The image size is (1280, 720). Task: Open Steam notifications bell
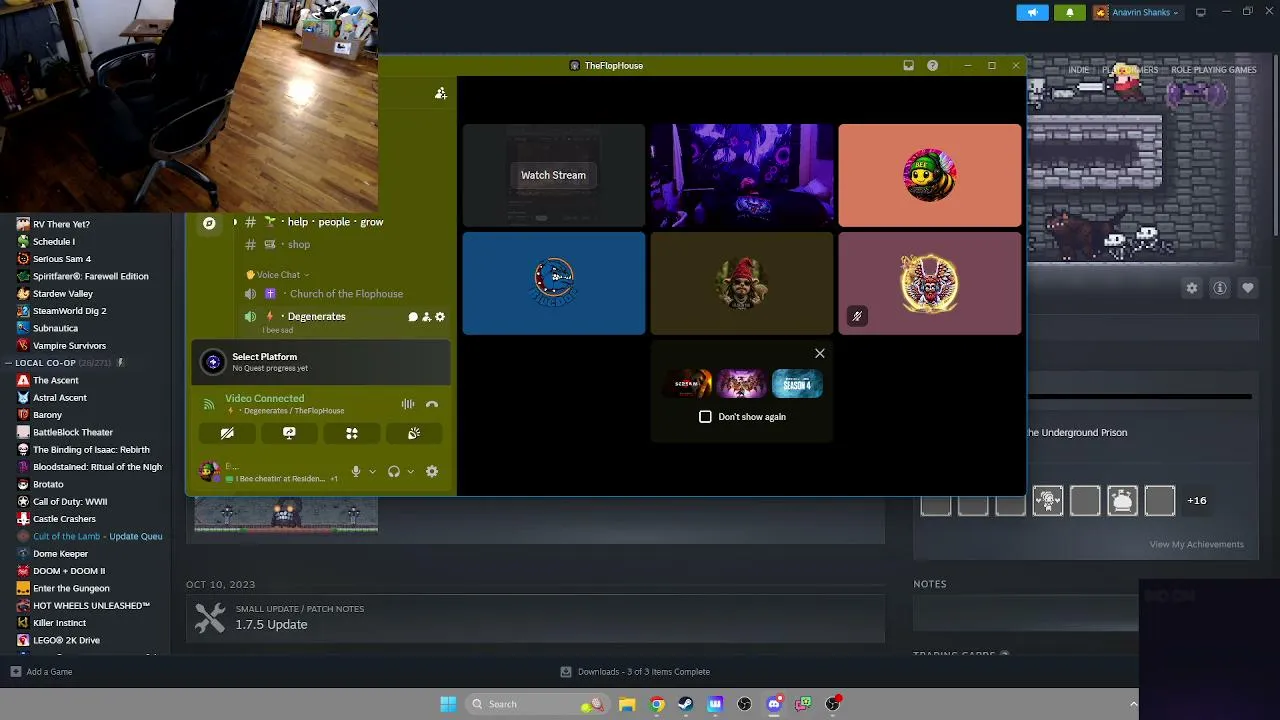1069,12
